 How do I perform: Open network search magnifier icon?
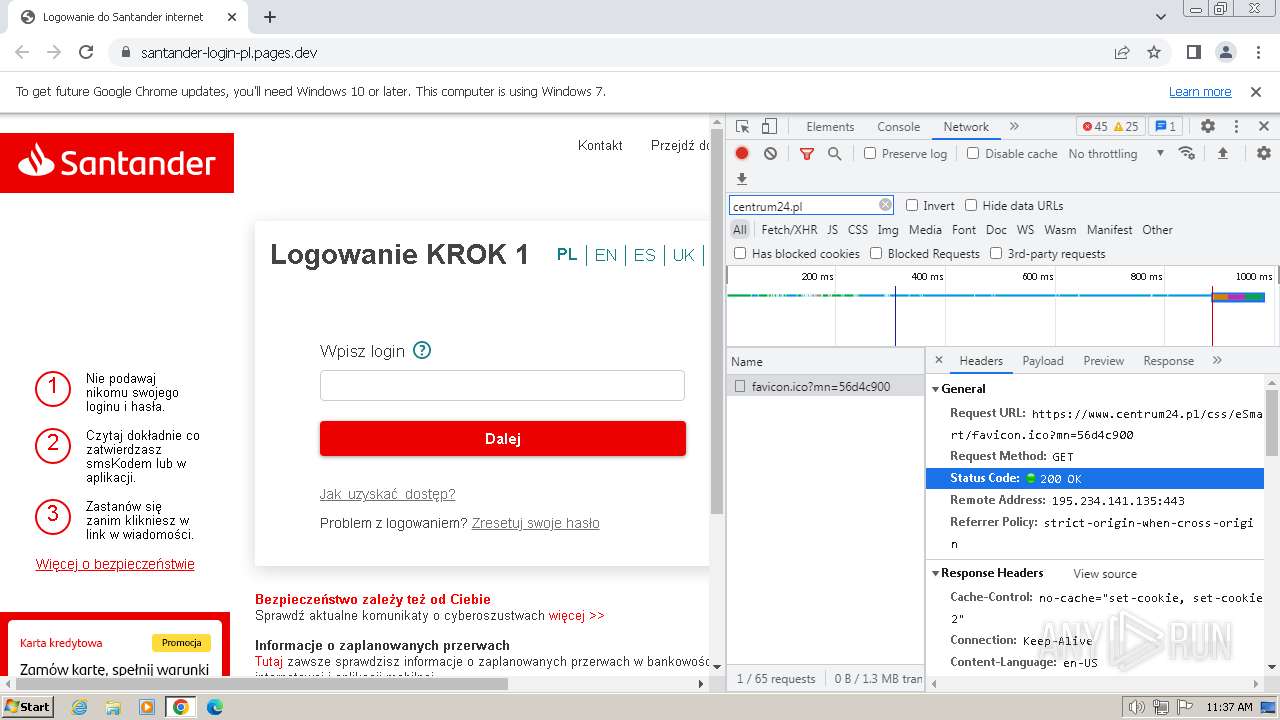(x=834, y=154)
